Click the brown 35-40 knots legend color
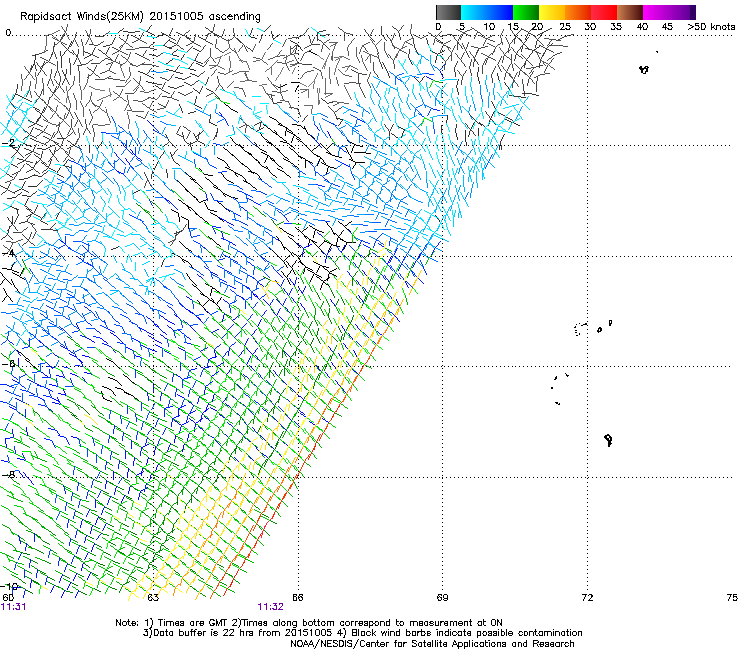This screenshot has height=650, width=740. (630, 12)
